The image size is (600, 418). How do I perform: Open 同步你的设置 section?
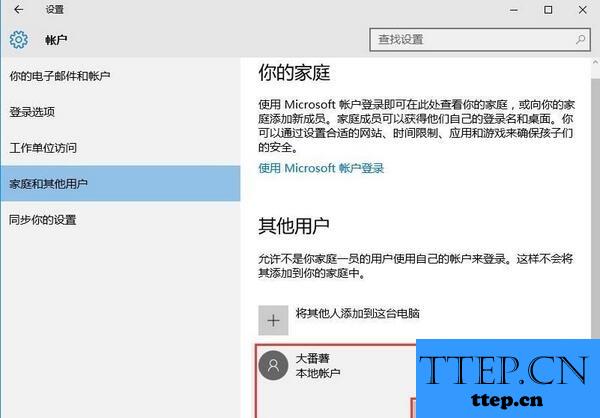(x=120, y=220)
